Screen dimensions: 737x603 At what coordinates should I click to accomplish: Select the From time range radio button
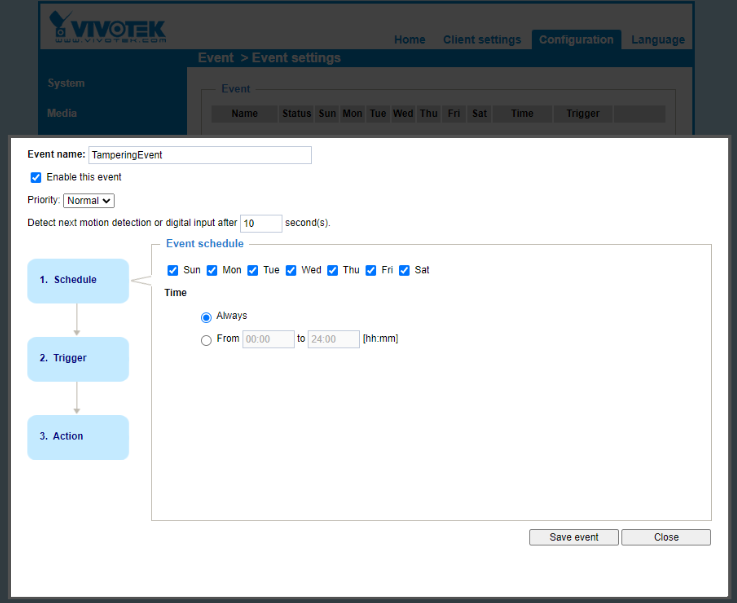pos(207,340)
